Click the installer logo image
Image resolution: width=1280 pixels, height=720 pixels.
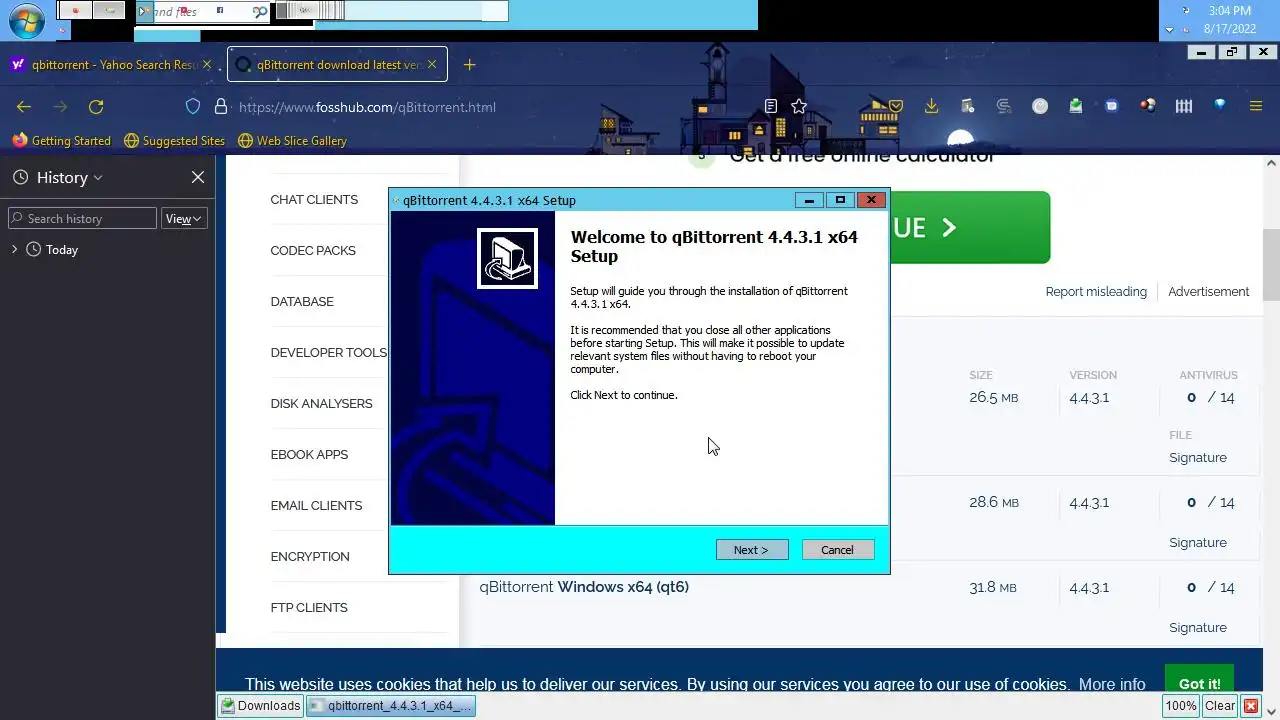[507, 259]
